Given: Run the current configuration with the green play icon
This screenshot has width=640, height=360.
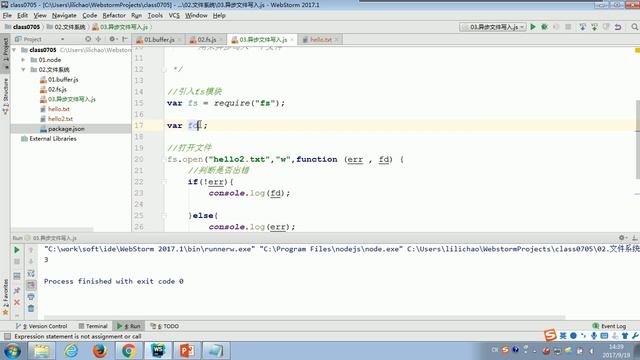Looking at the screenshot, I should coord(533,27).
